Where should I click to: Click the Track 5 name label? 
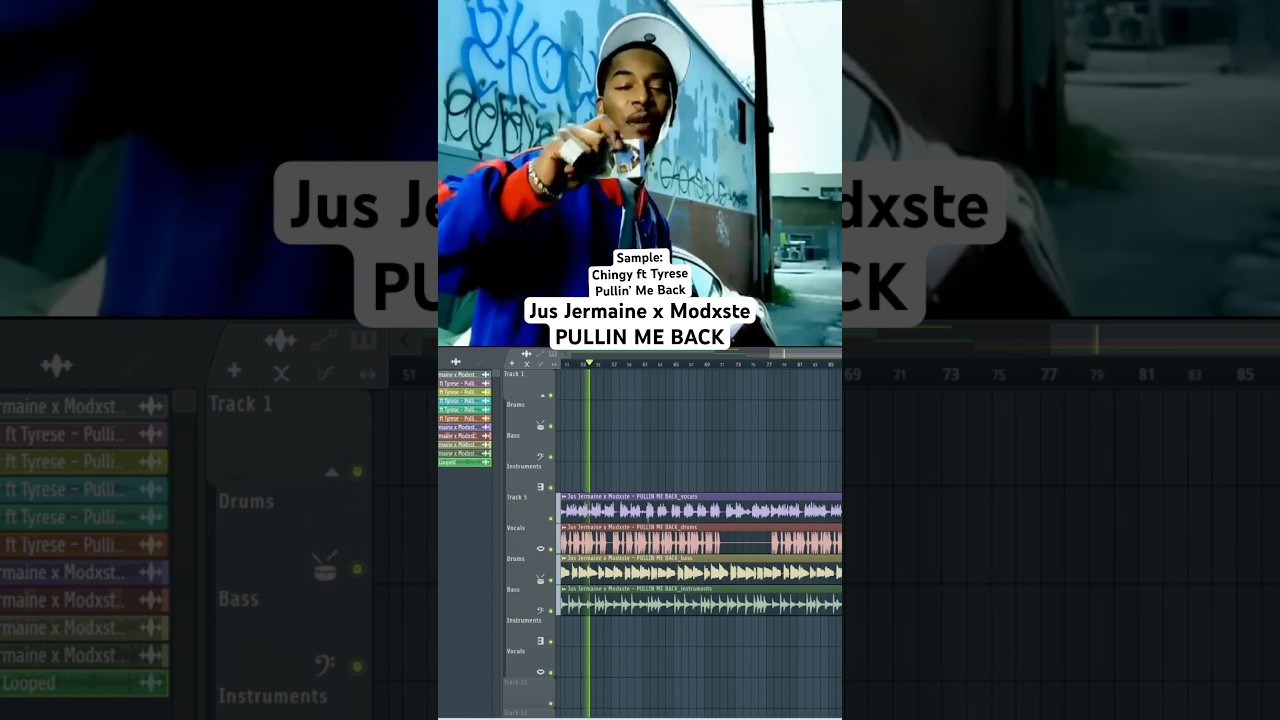click(x=516, y=497)
